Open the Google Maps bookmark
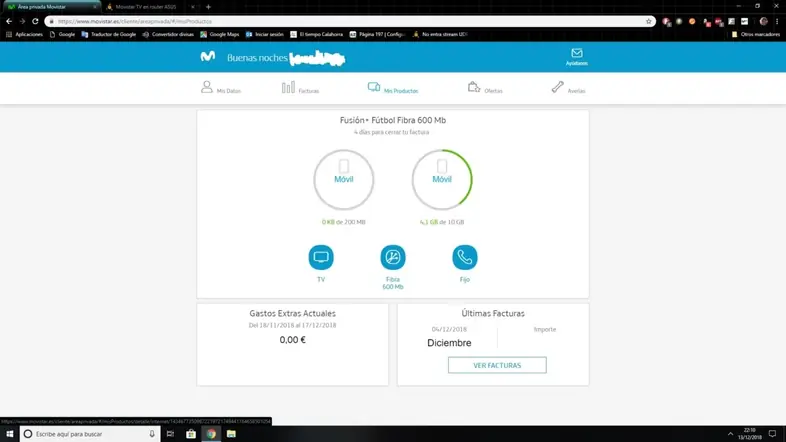This screenshot has width=786, height=442. coord(220,35)
